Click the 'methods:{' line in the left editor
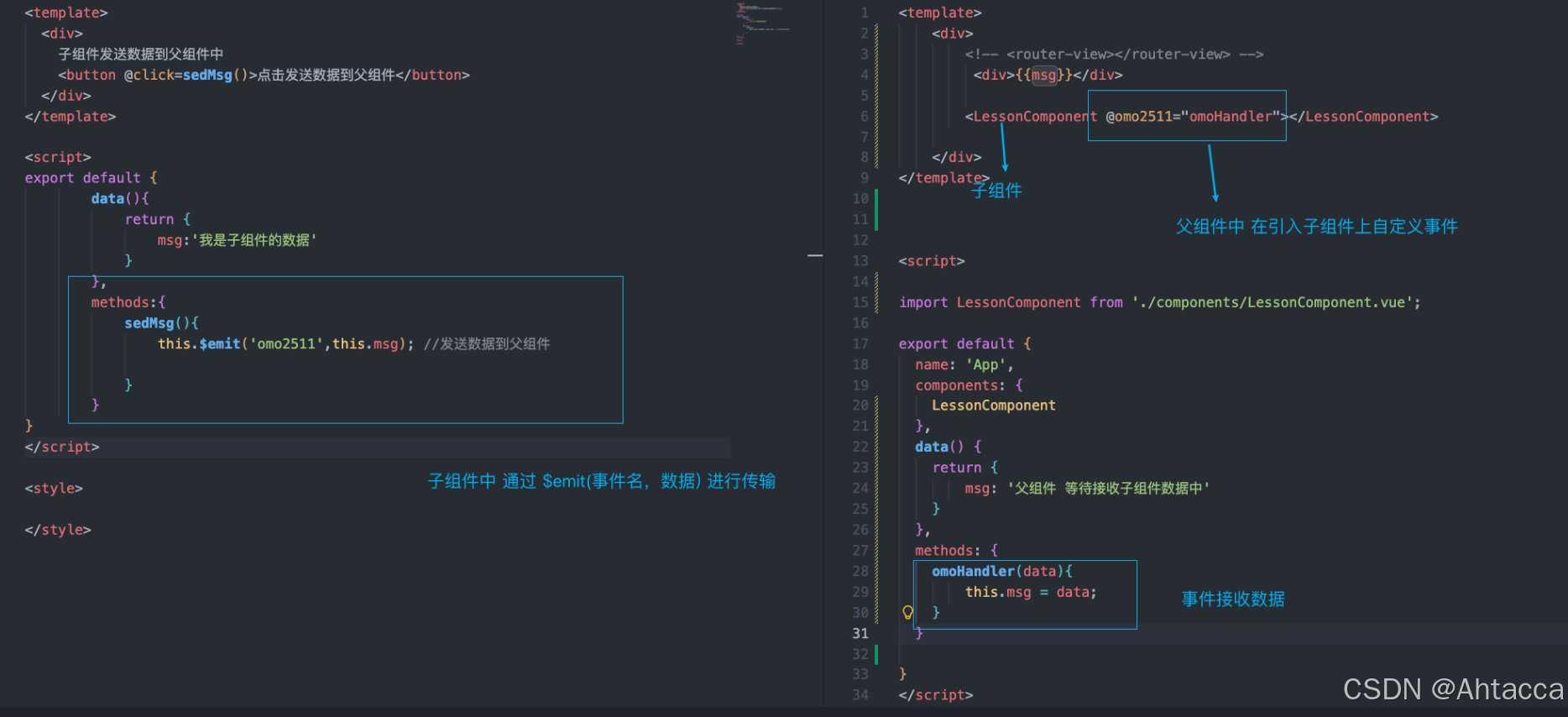 (x=128, y=302)
